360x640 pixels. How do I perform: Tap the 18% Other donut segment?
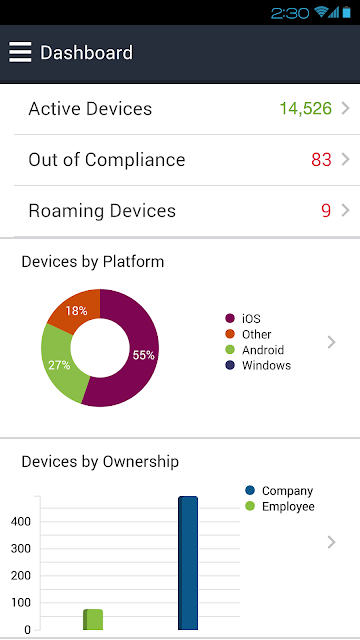point(77,310)
